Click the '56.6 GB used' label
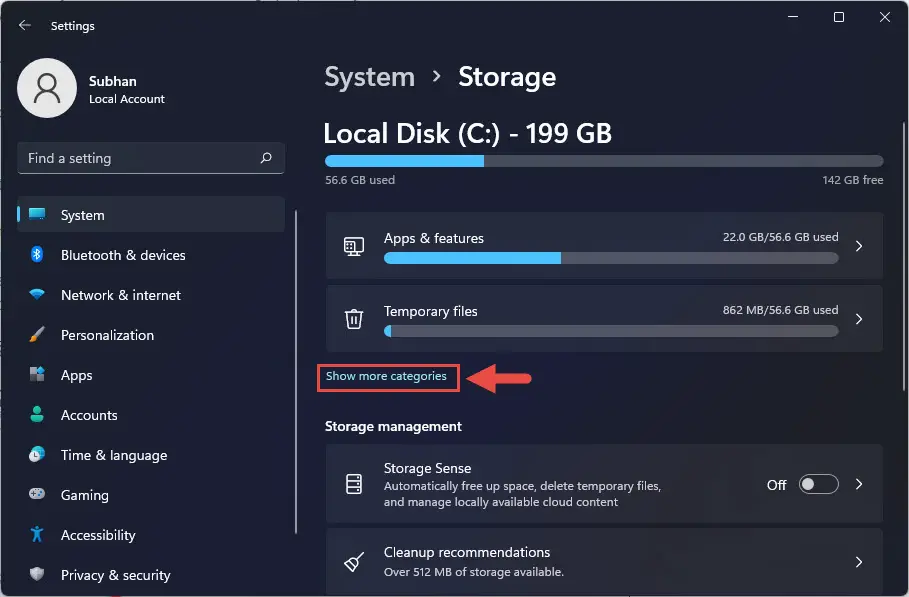The height and width of the screenshot is (597, 909). [360, 180]
